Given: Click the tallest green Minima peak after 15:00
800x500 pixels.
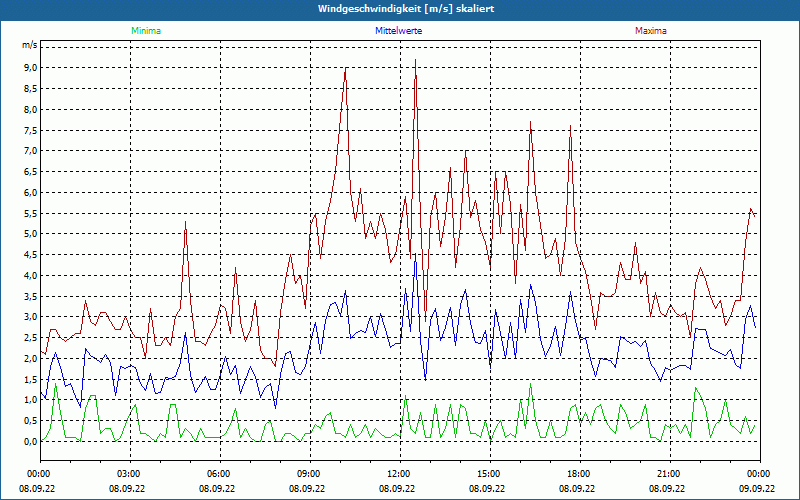Looking at the screenshot, I should coord(531,385).
